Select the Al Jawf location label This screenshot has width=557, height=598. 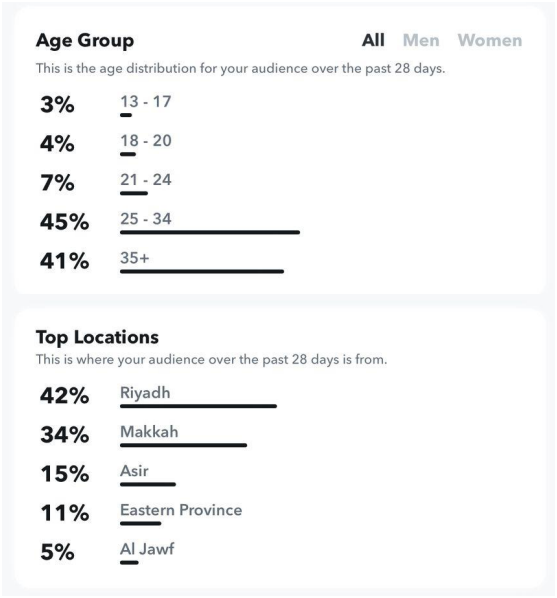click(x=147, y=550)
